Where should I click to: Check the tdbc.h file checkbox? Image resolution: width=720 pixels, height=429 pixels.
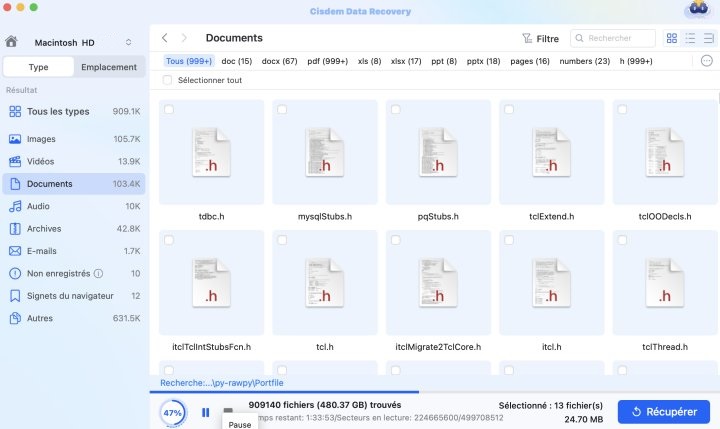(169, 109)
